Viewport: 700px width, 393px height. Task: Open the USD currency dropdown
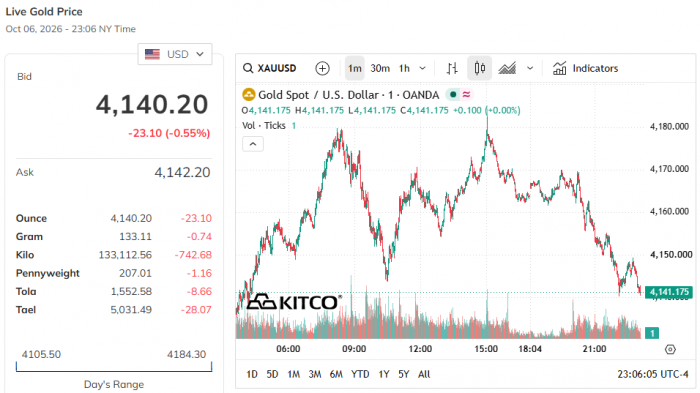pos(175,54)
